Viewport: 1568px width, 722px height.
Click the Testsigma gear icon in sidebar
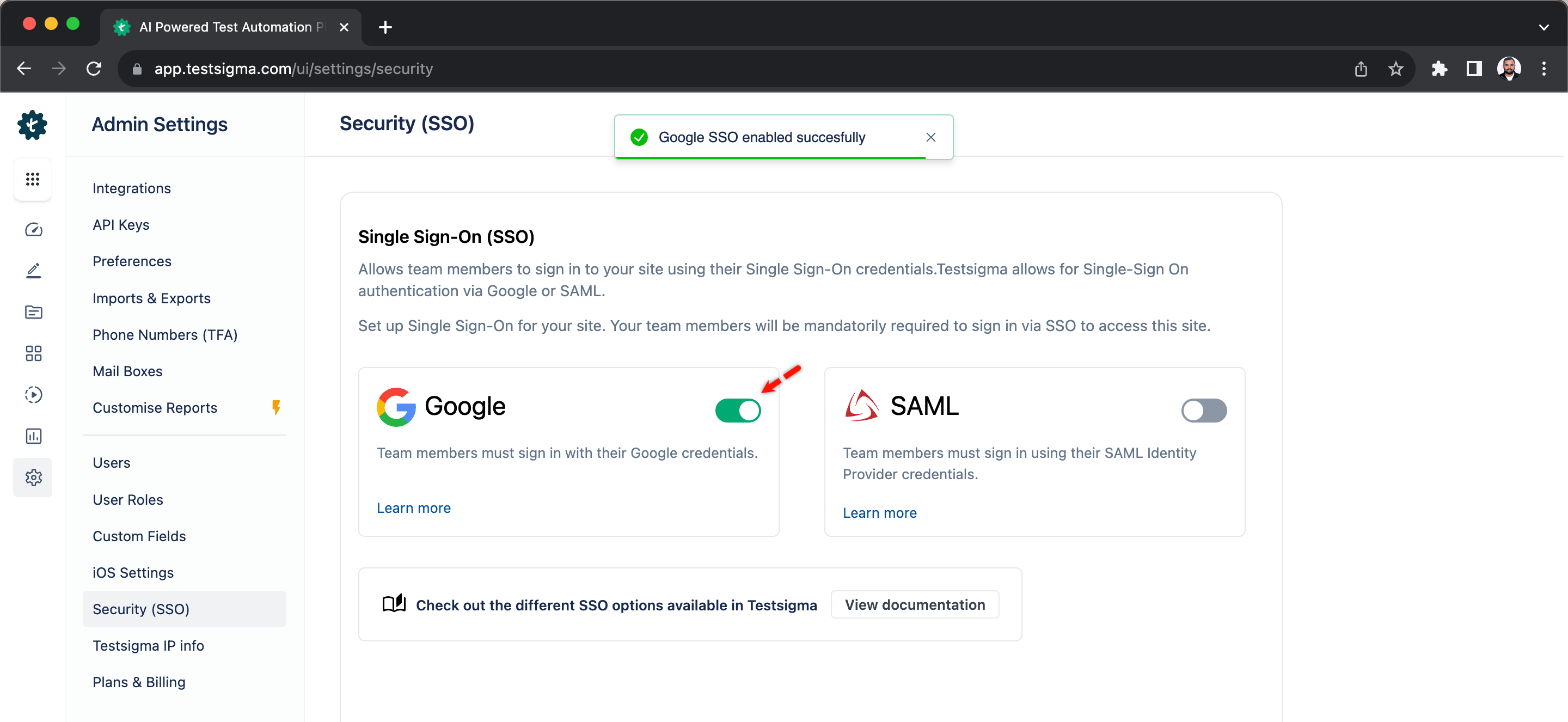tap(32, 124)
